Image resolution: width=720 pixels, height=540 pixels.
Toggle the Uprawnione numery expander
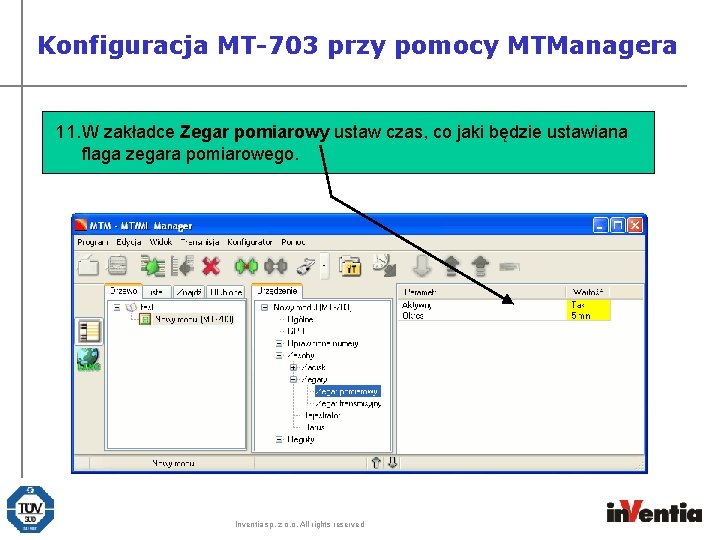pos(279,343)
